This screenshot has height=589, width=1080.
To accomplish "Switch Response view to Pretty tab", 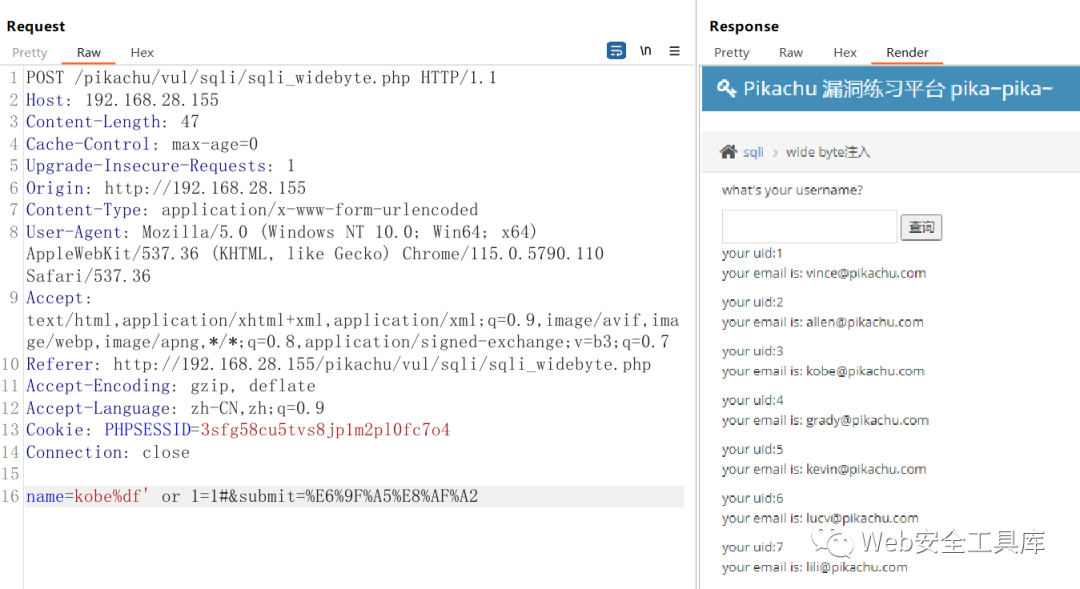I will (x=731, y=52).
